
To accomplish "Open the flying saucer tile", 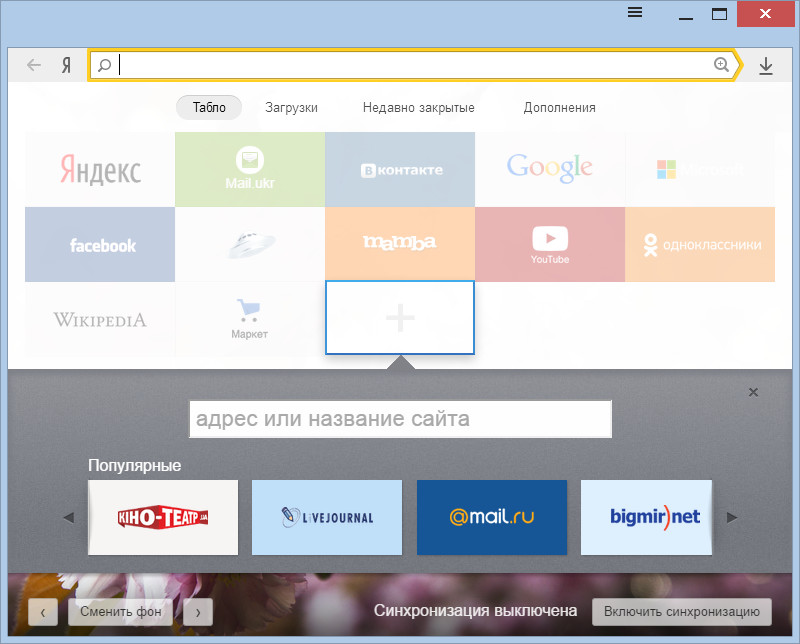I will coord(250,244).
